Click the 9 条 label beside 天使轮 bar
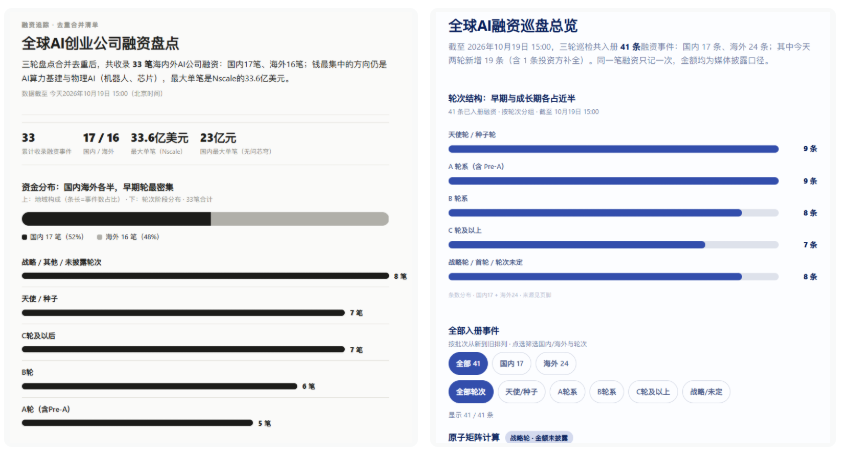842x460 pixels. pos(810,149)
